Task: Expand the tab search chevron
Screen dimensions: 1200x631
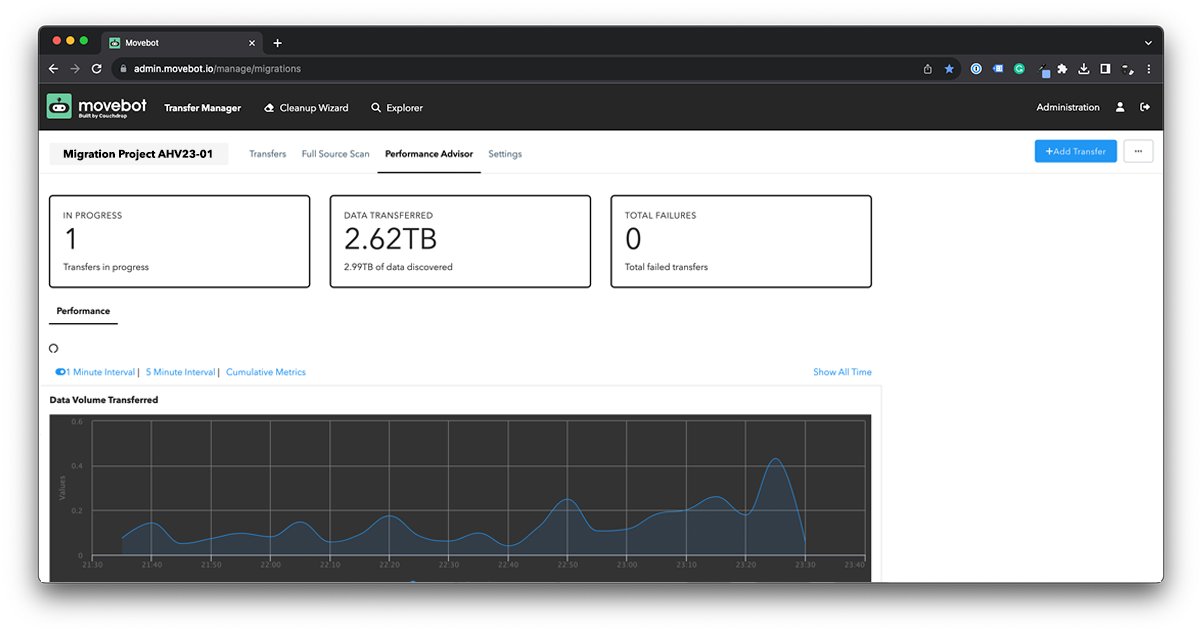Action: (x=1146, y=41)
